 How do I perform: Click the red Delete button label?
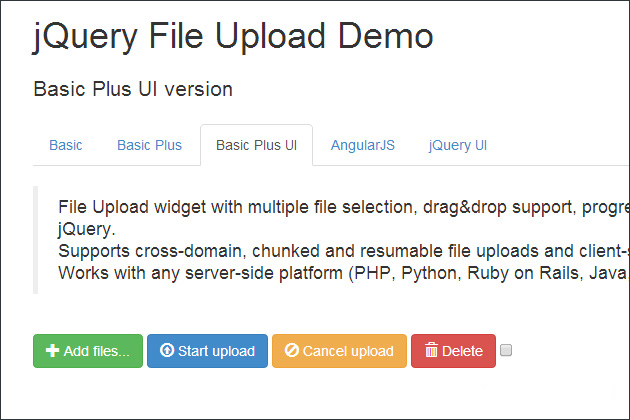point(462,351)
